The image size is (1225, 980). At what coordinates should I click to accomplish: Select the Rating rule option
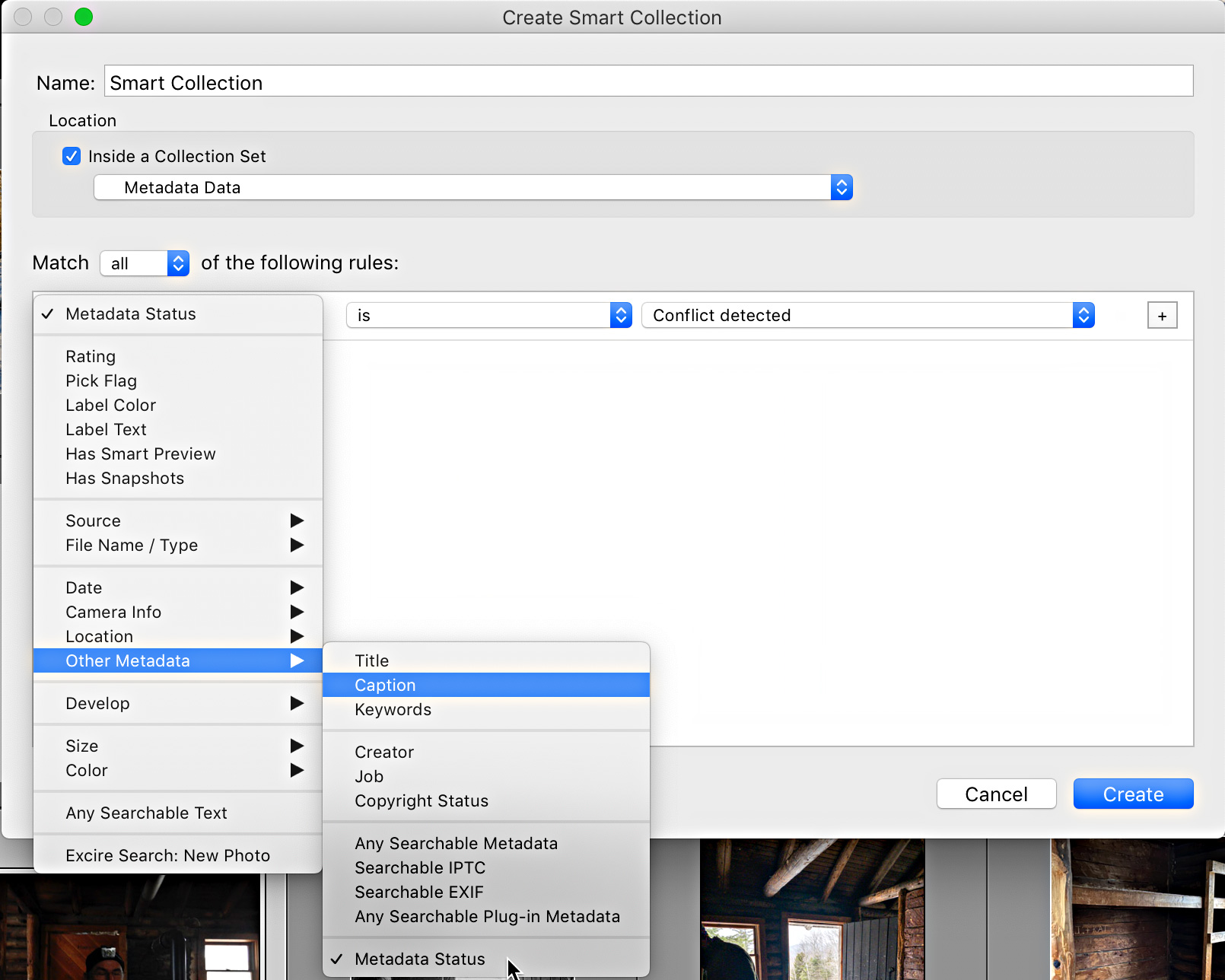pos(91,356)
